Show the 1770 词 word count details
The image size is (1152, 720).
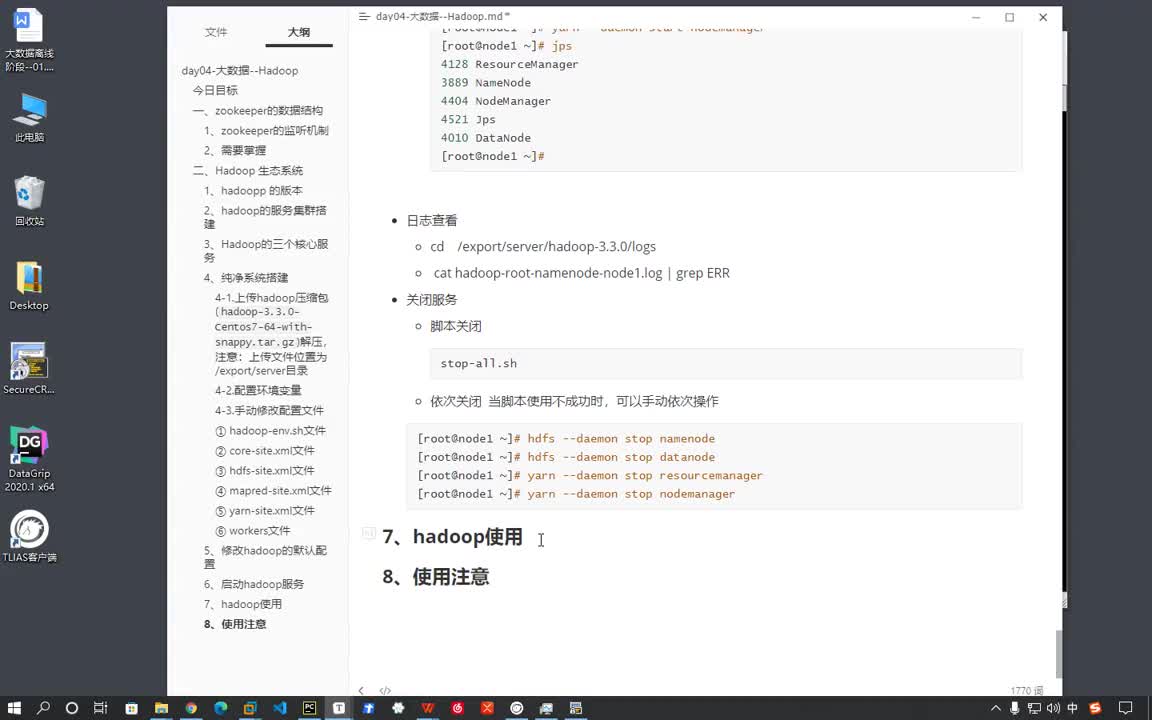(x=1026, y=691)
